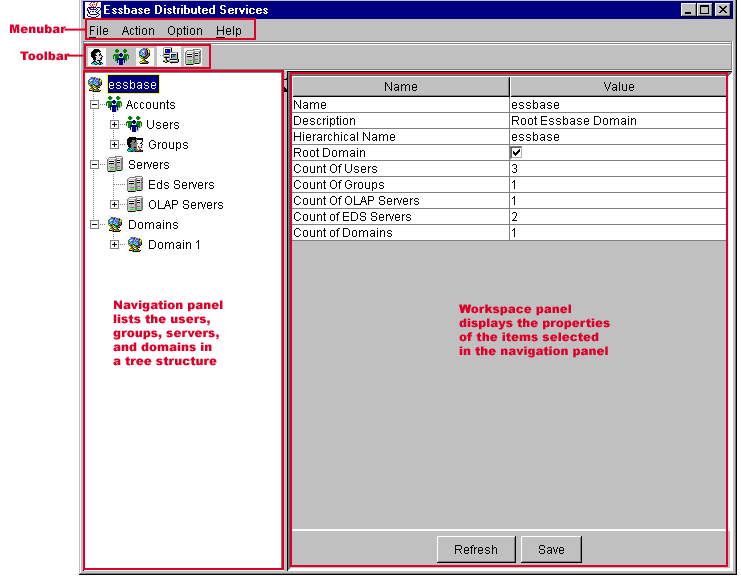
Task: Select the Users tree label
Action: coord(163,125)
